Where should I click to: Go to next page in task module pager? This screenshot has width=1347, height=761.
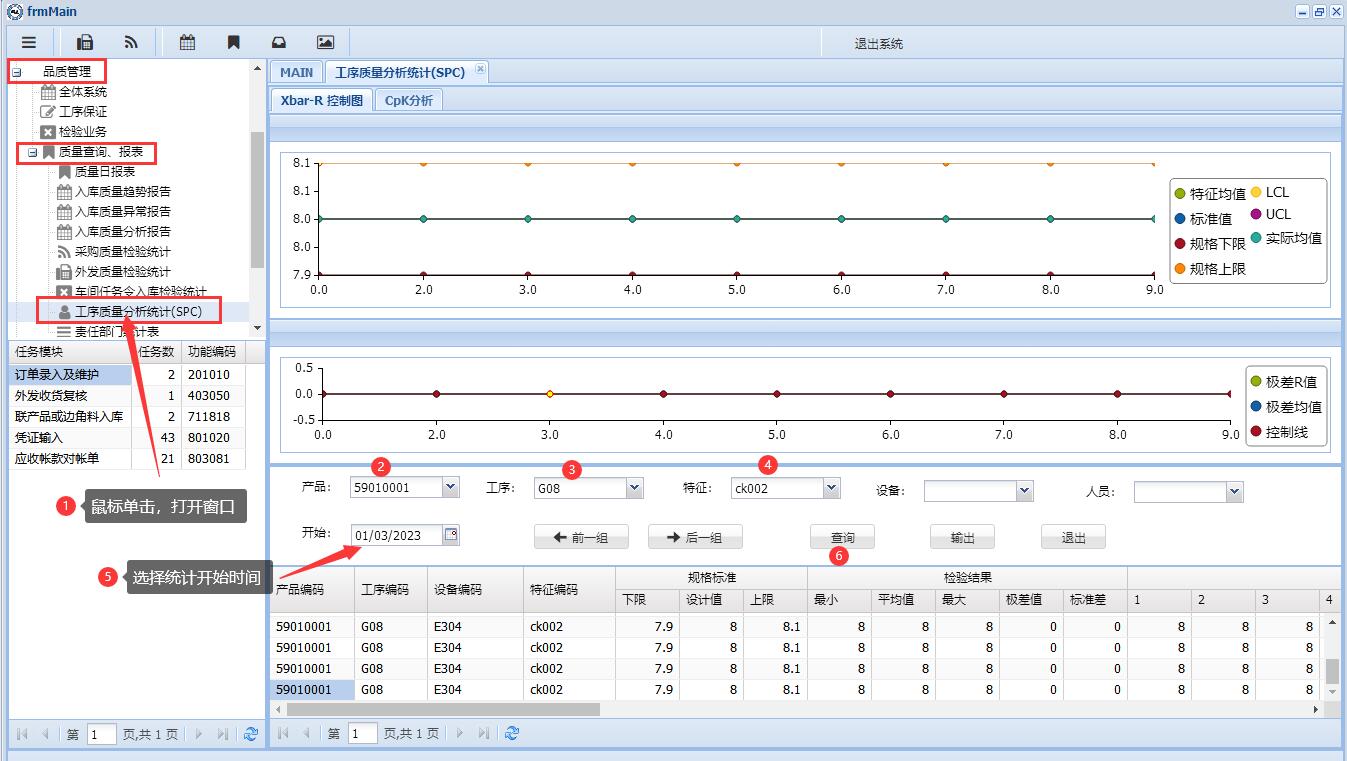point(199,734)
